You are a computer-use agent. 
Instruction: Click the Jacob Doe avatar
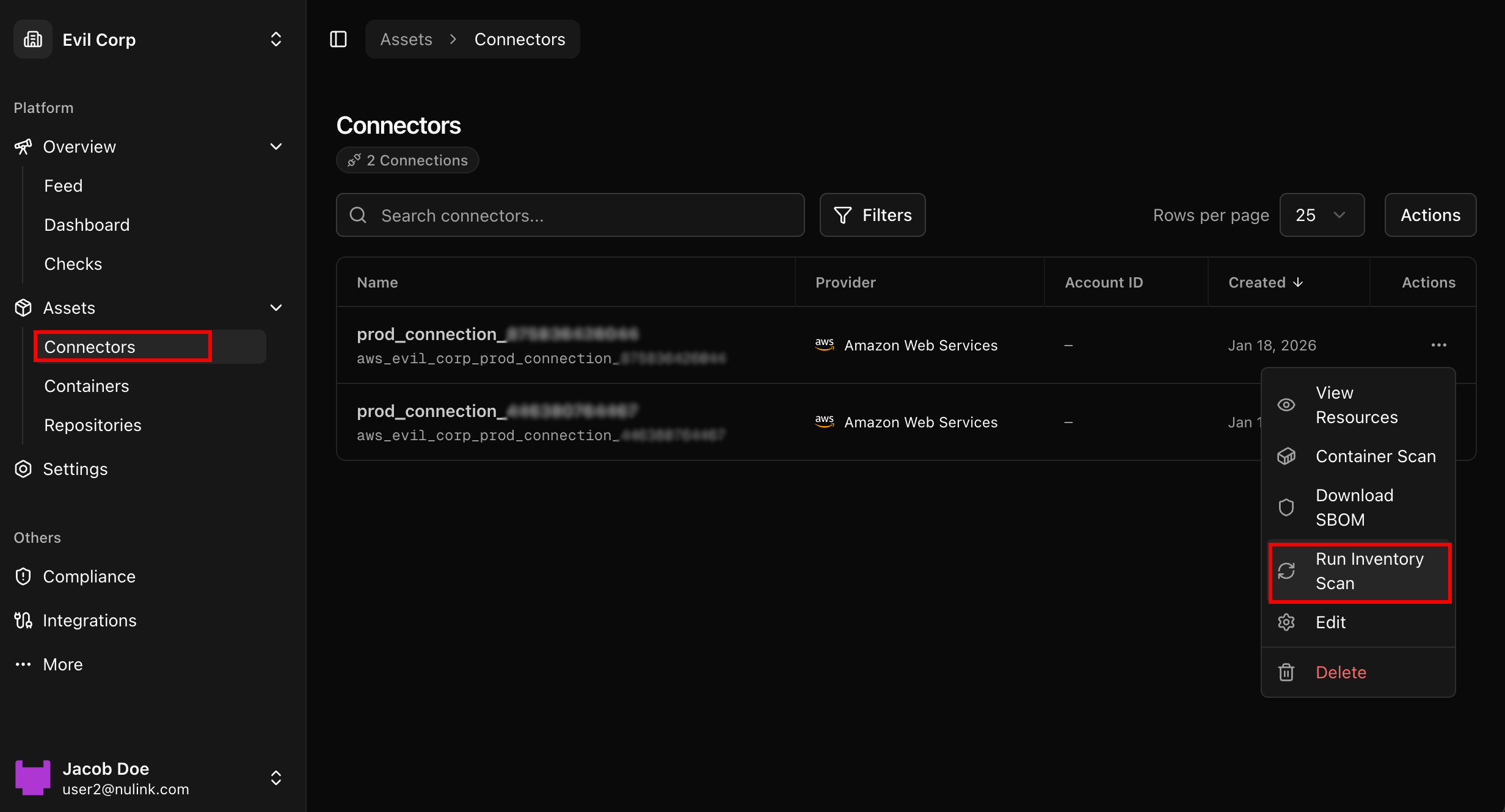pyautogui.click(x=33, y=778)
